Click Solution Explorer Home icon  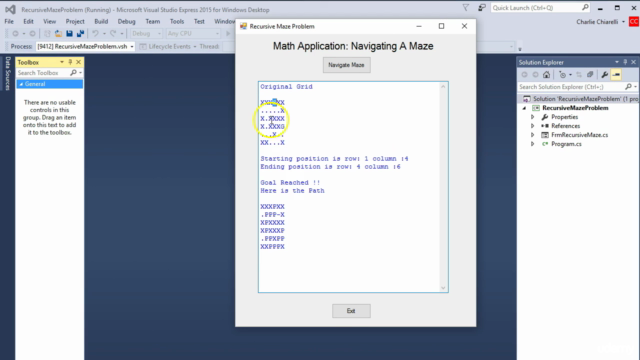point(547,75)
